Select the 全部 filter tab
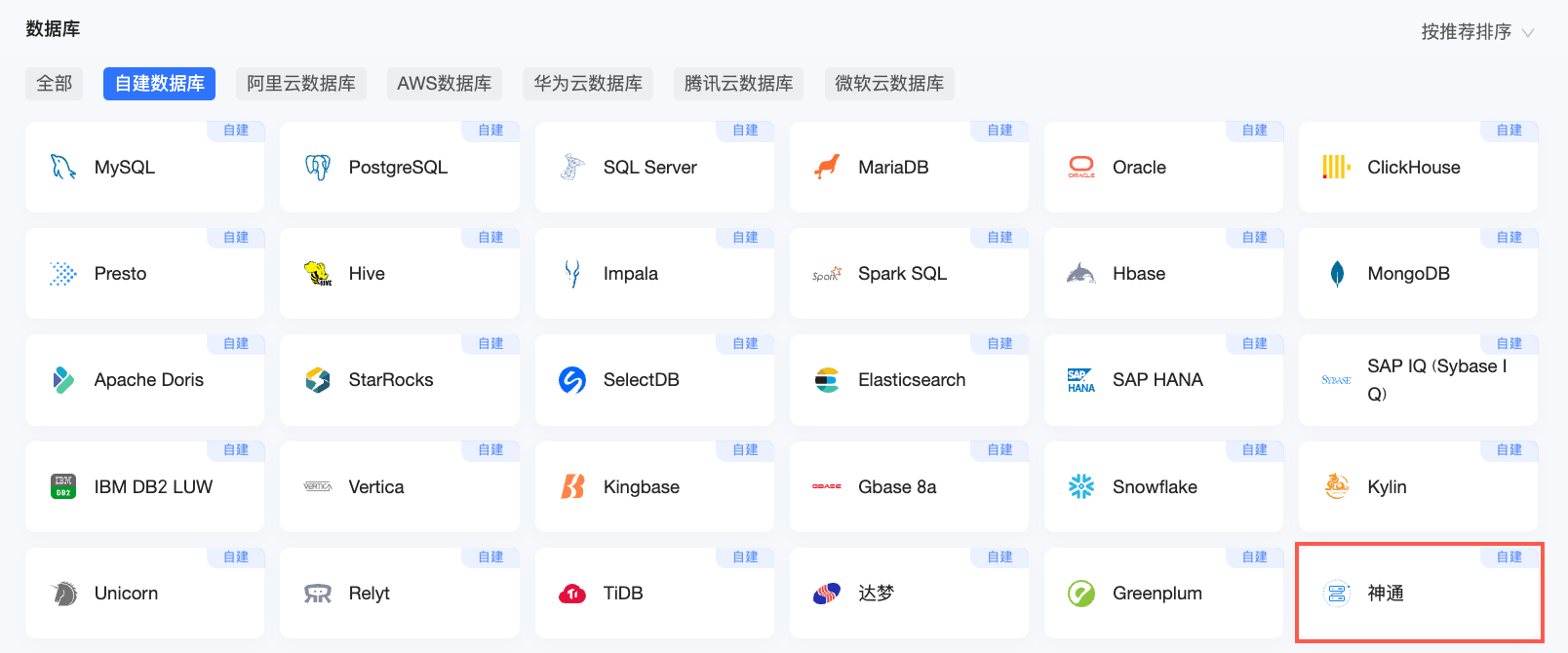 coord(55,84)
